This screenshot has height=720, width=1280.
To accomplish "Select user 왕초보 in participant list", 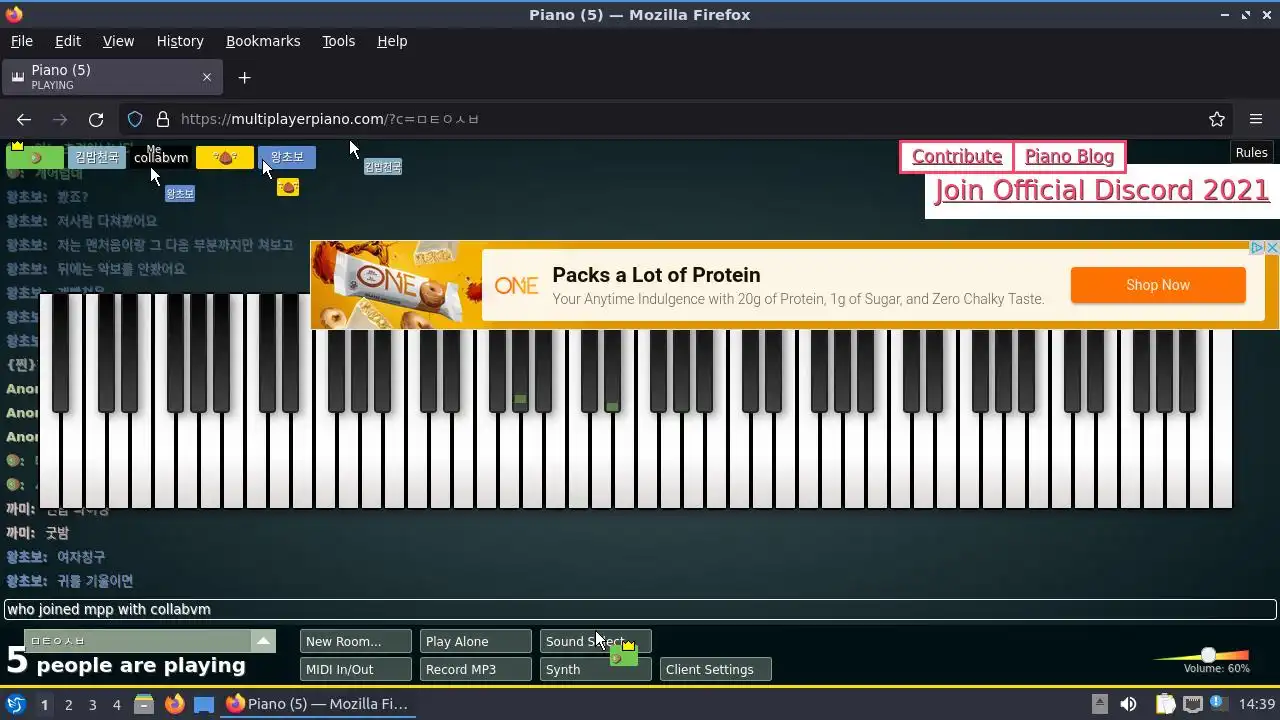I will [x=287, y=157].
